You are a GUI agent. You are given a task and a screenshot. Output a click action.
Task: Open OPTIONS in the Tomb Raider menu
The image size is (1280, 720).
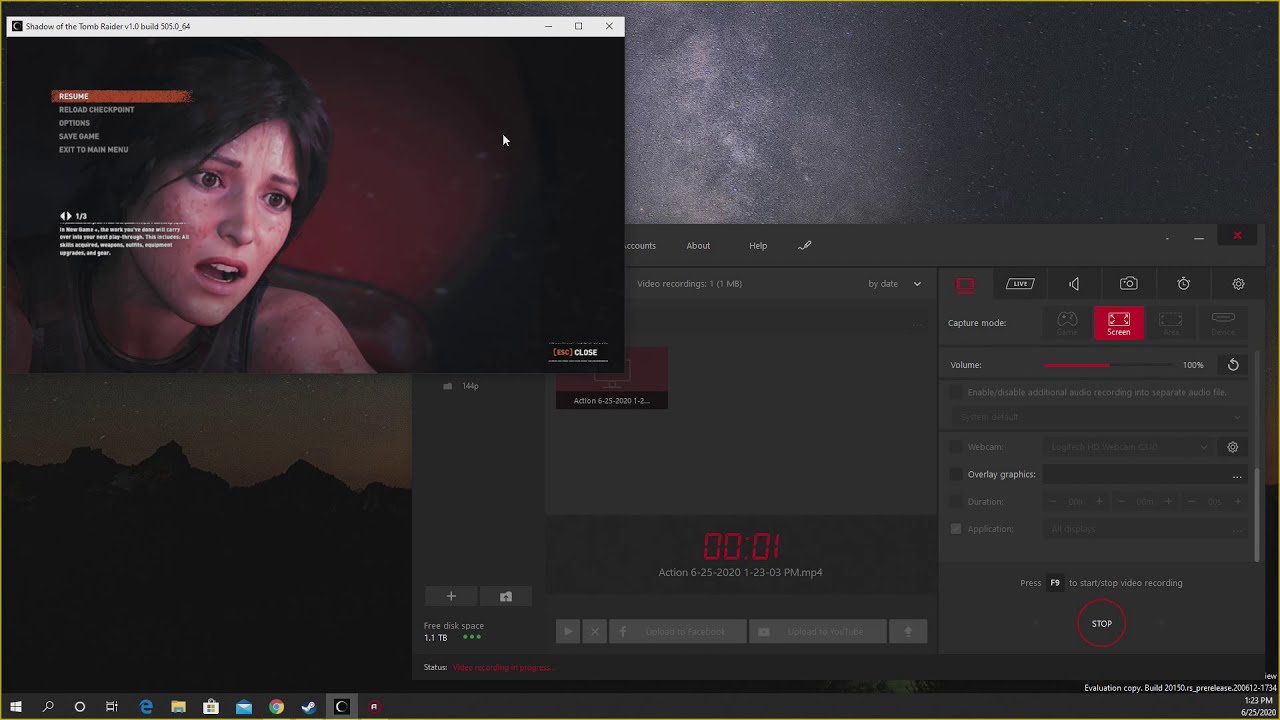tap(74, 123)
